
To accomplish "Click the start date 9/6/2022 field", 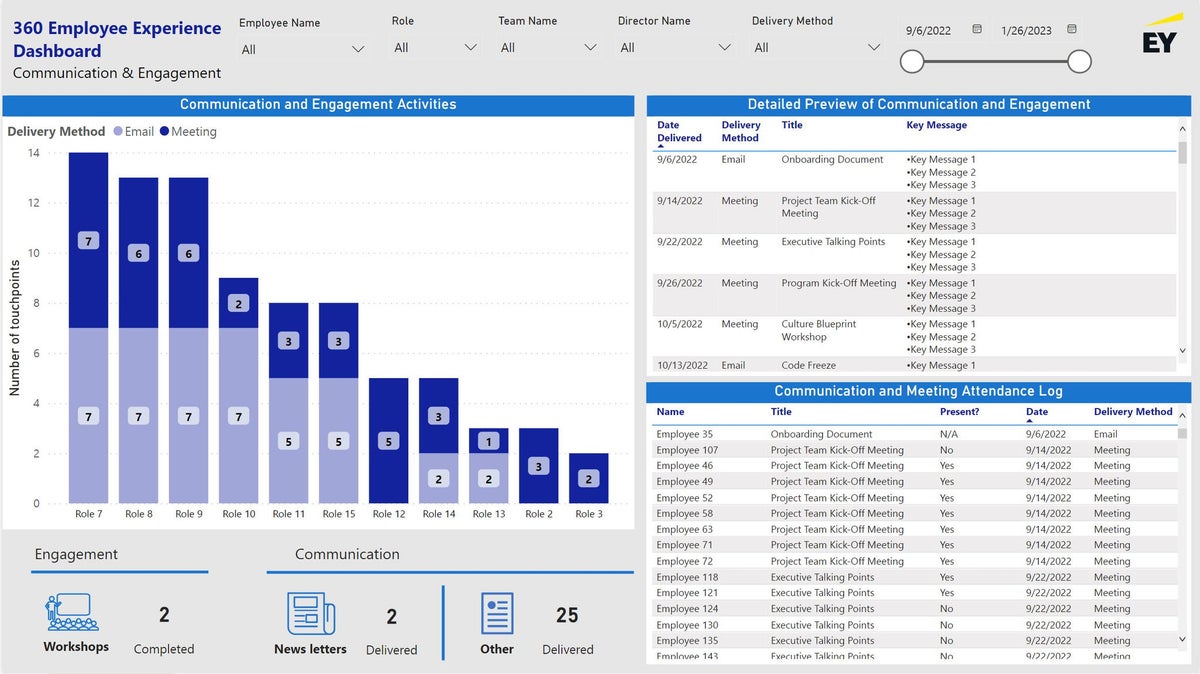I will click(x=929, y=31).
